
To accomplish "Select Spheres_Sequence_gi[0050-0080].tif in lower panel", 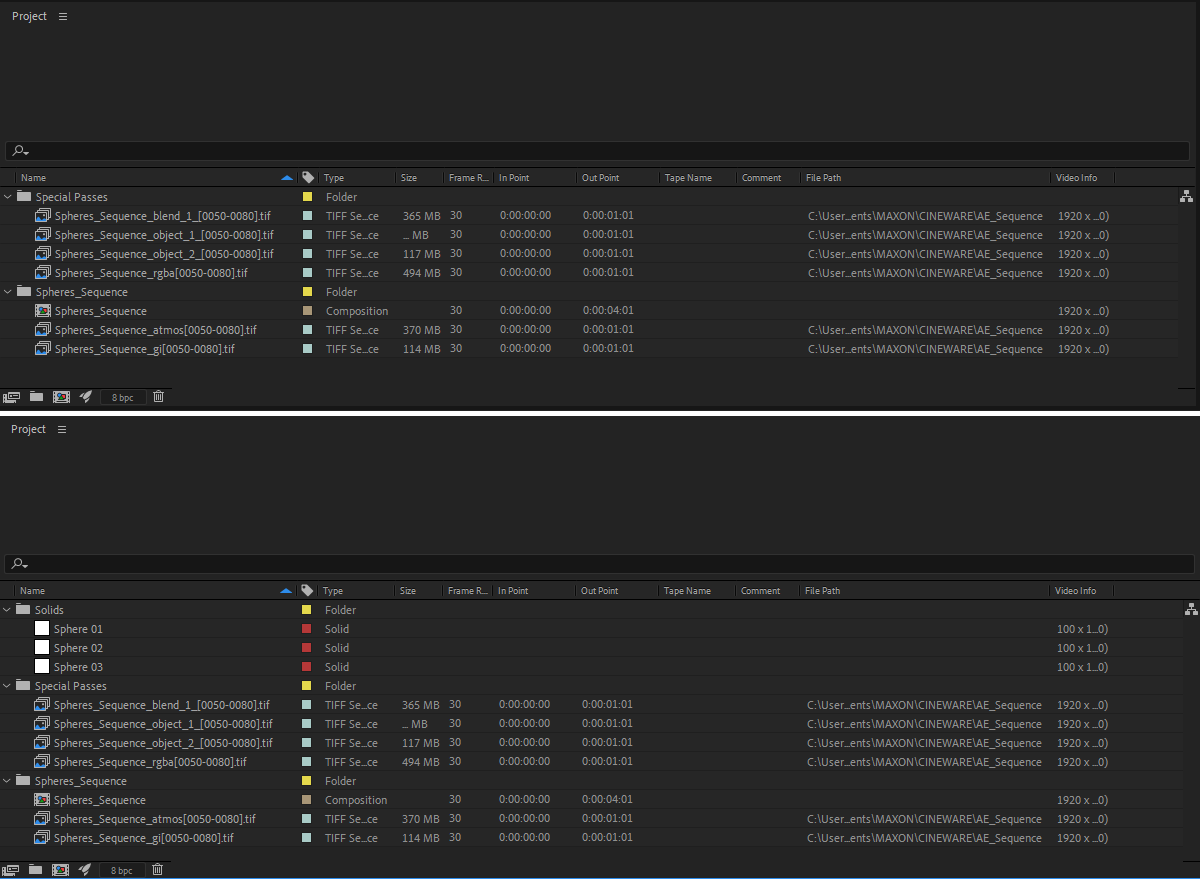I will coord(144,838).
